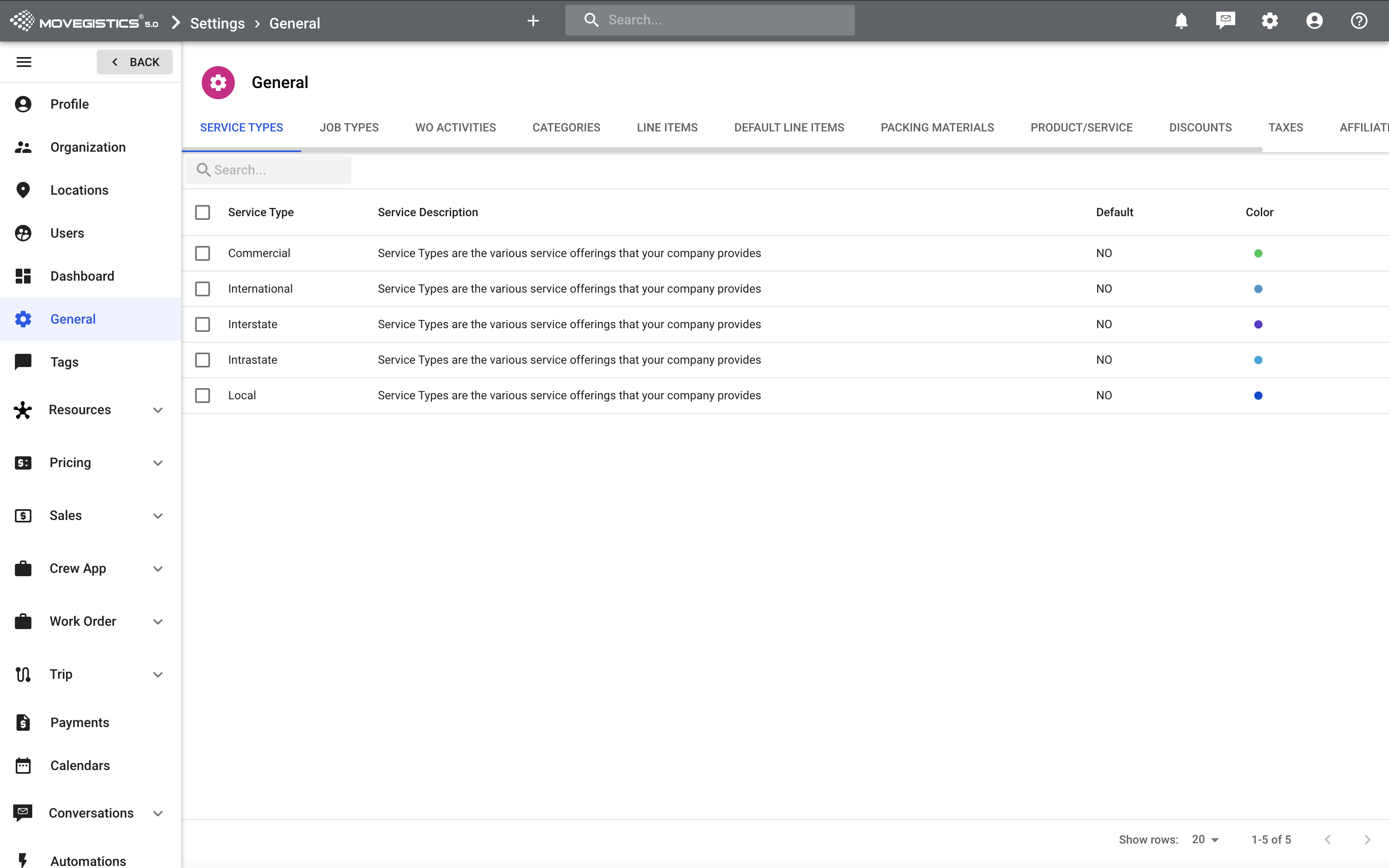Click the notifications bell icon
The image size is (1389, 868).
tap(1181, 21)
